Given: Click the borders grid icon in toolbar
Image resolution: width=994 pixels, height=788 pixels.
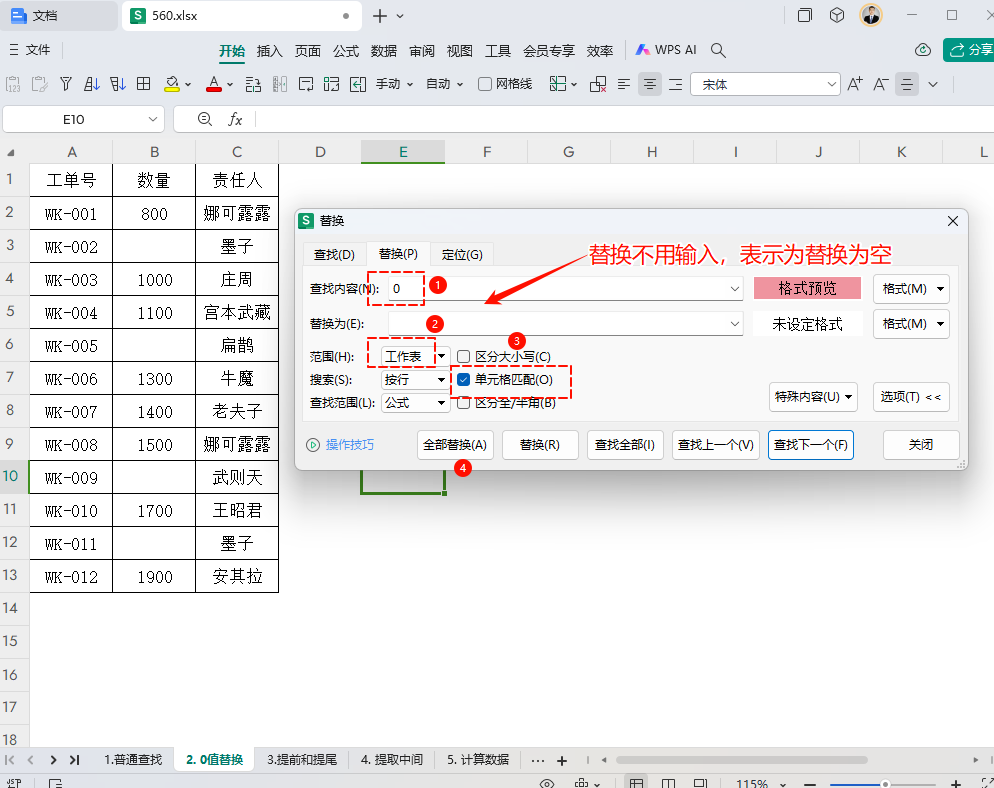Looking at the screenshot, I should tap(144, 84).
